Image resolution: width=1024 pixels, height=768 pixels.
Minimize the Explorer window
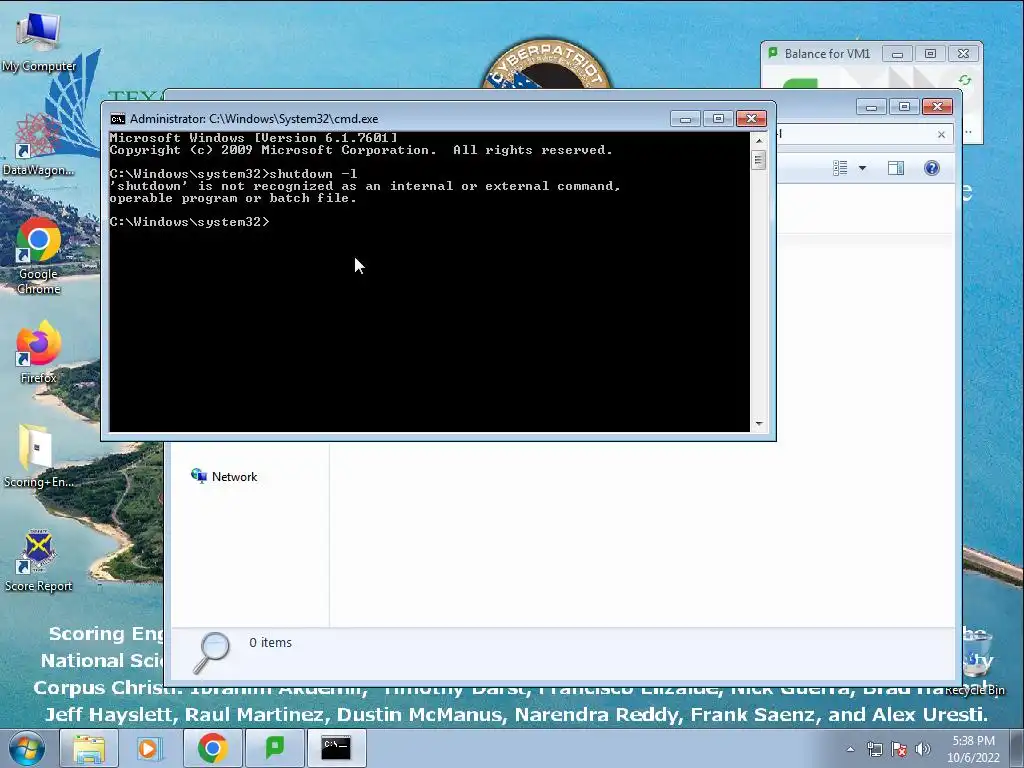point(871,106)
